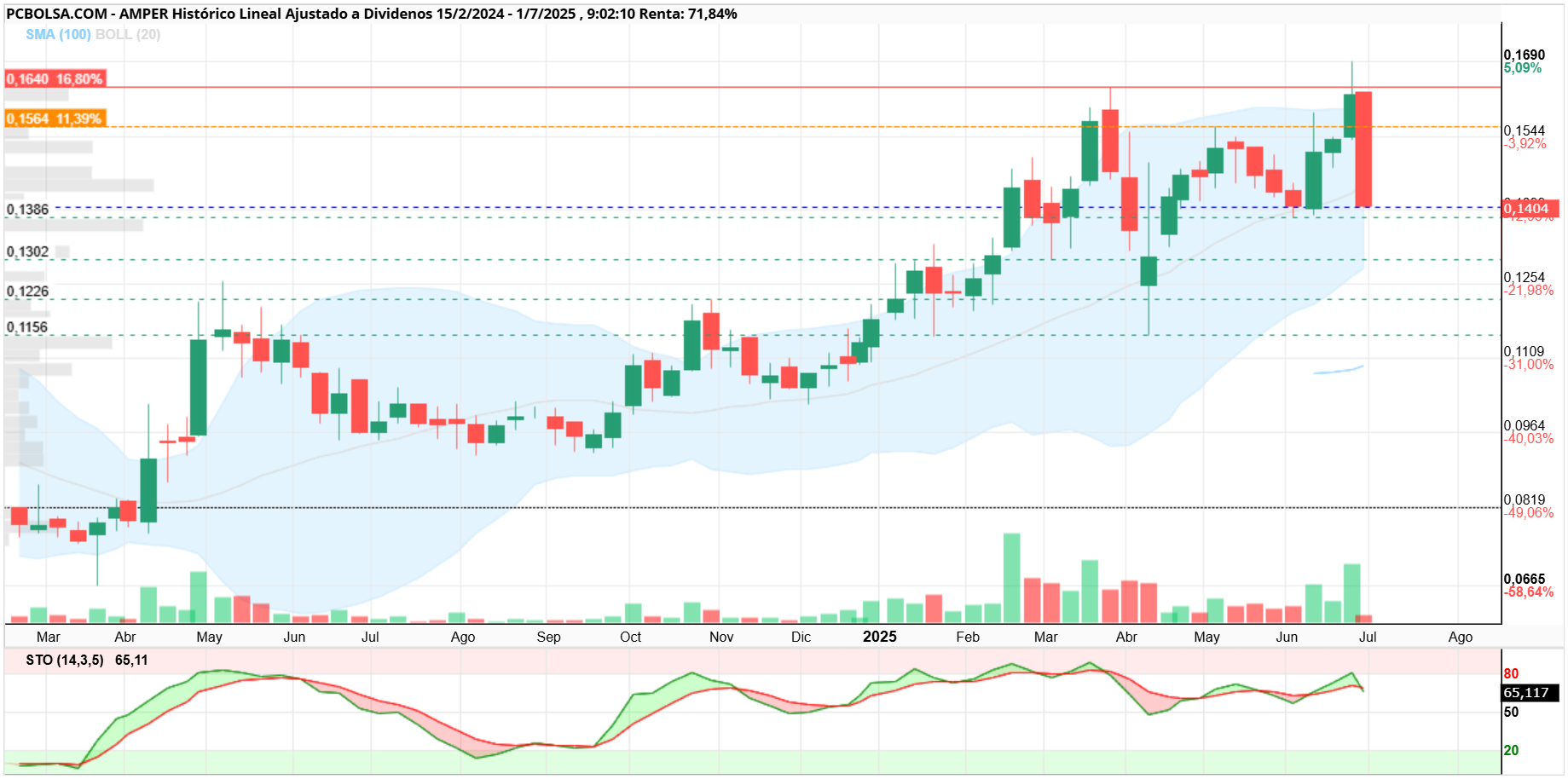Viewport: 1568px width, 779px height.
Task: Click the SMA (100) indicator label
Action: pos(58,34)
